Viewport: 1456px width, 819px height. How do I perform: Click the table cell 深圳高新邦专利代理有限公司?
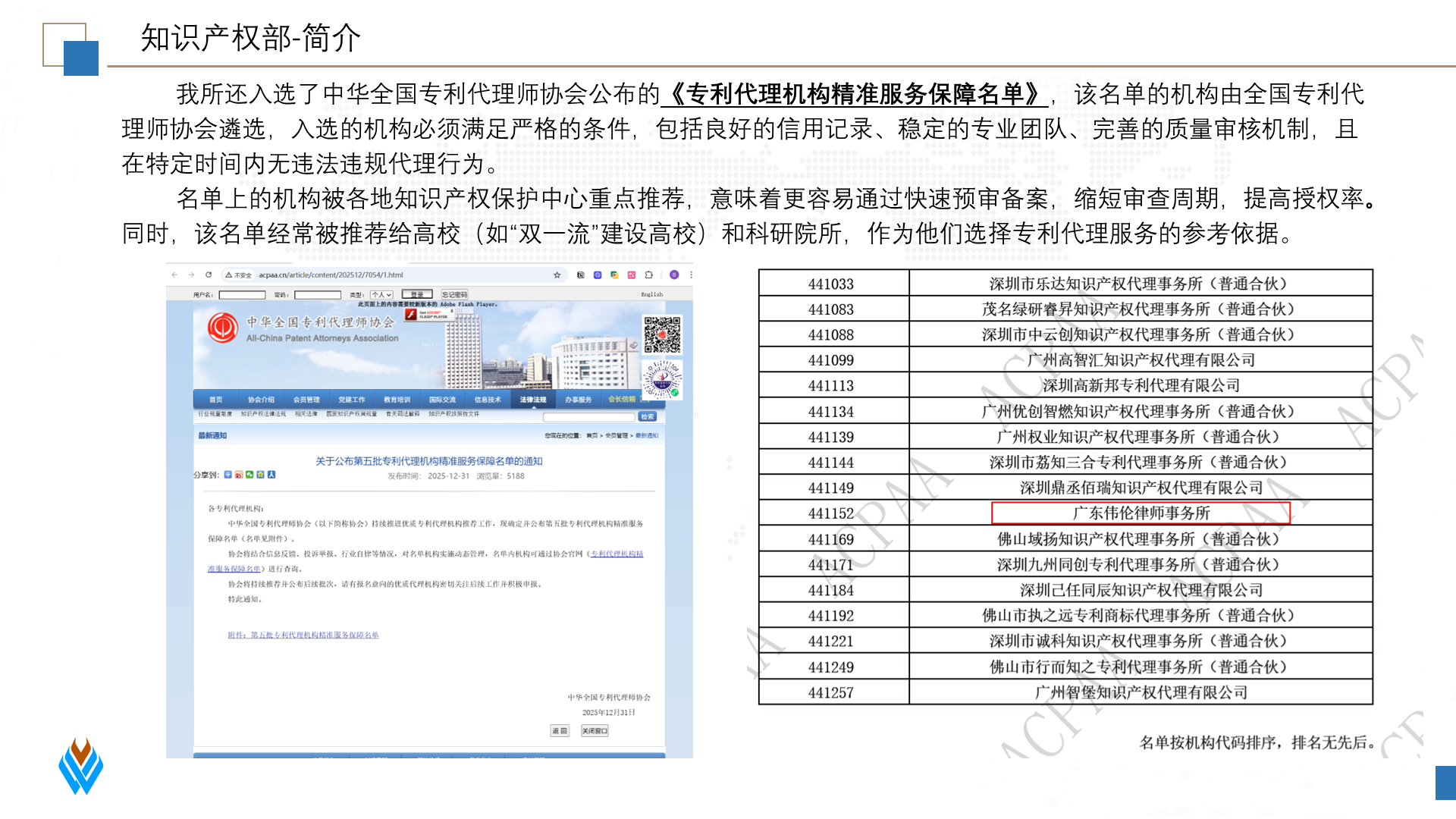click(1141, 386)
